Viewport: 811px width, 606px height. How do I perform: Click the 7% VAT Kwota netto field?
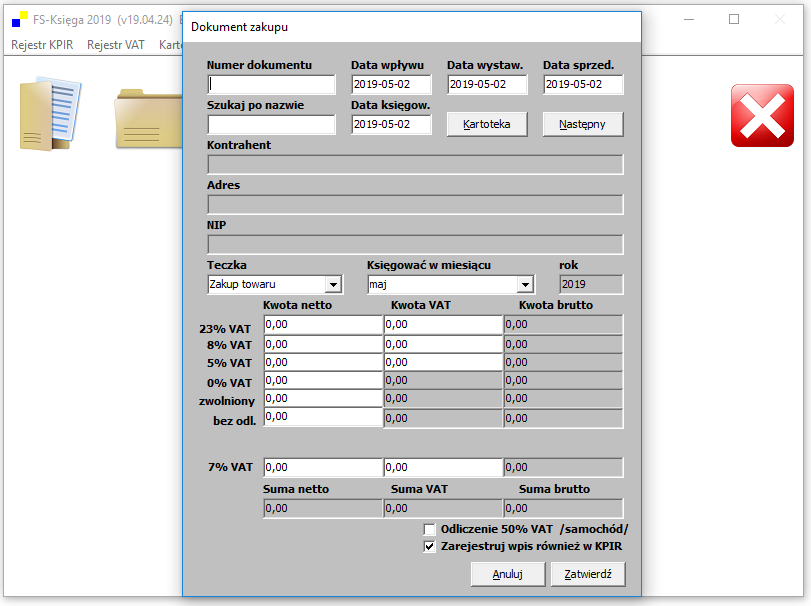323,467
